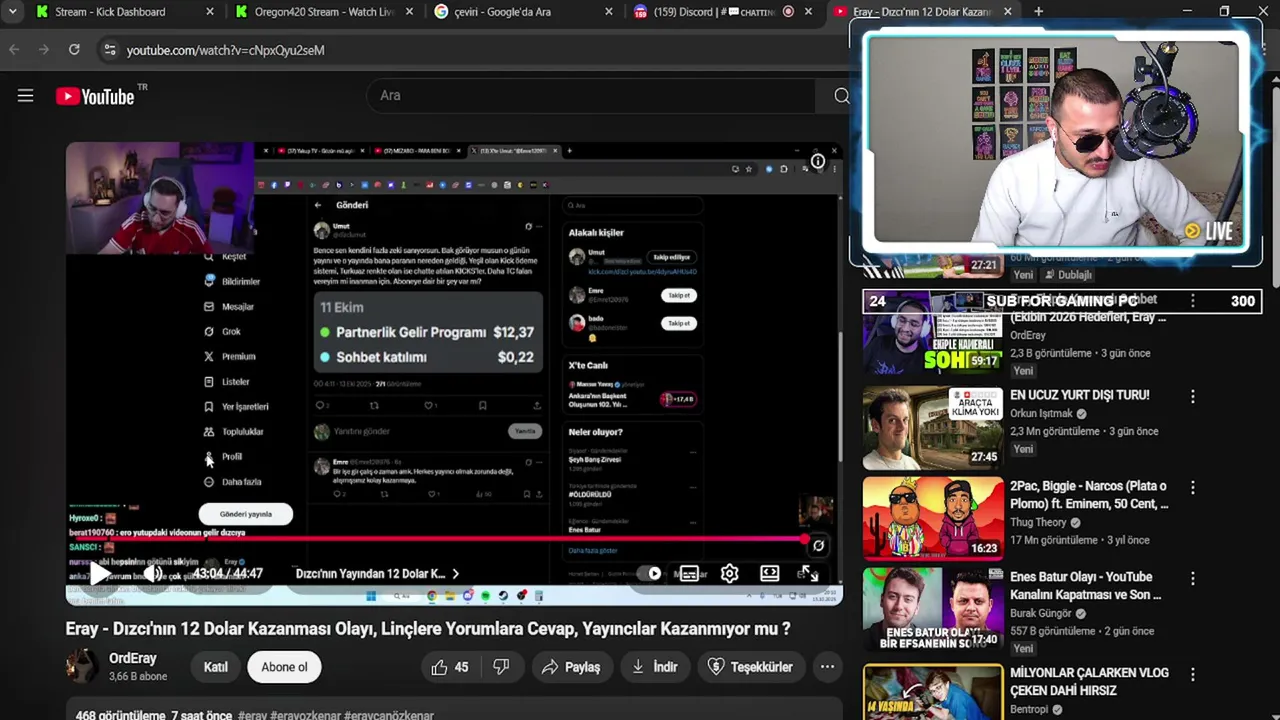View site information icon in address bar
This screenshot has width=1280, height=720.
(x=109, y=49)
